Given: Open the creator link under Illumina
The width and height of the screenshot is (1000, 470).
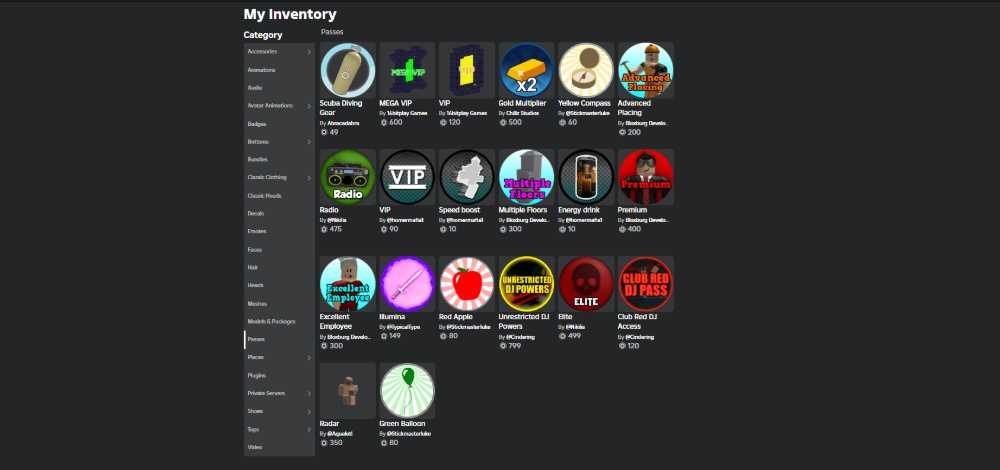Looking at the screenshot, I should click(x=403, y=327).
